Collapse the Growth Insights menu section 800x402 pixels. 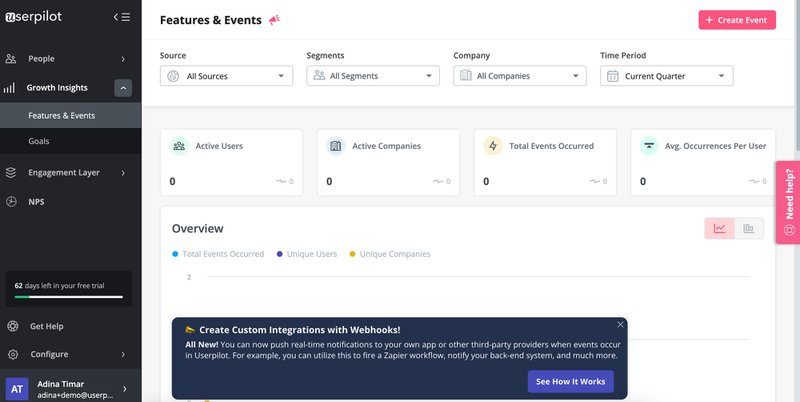coord(123,88)
